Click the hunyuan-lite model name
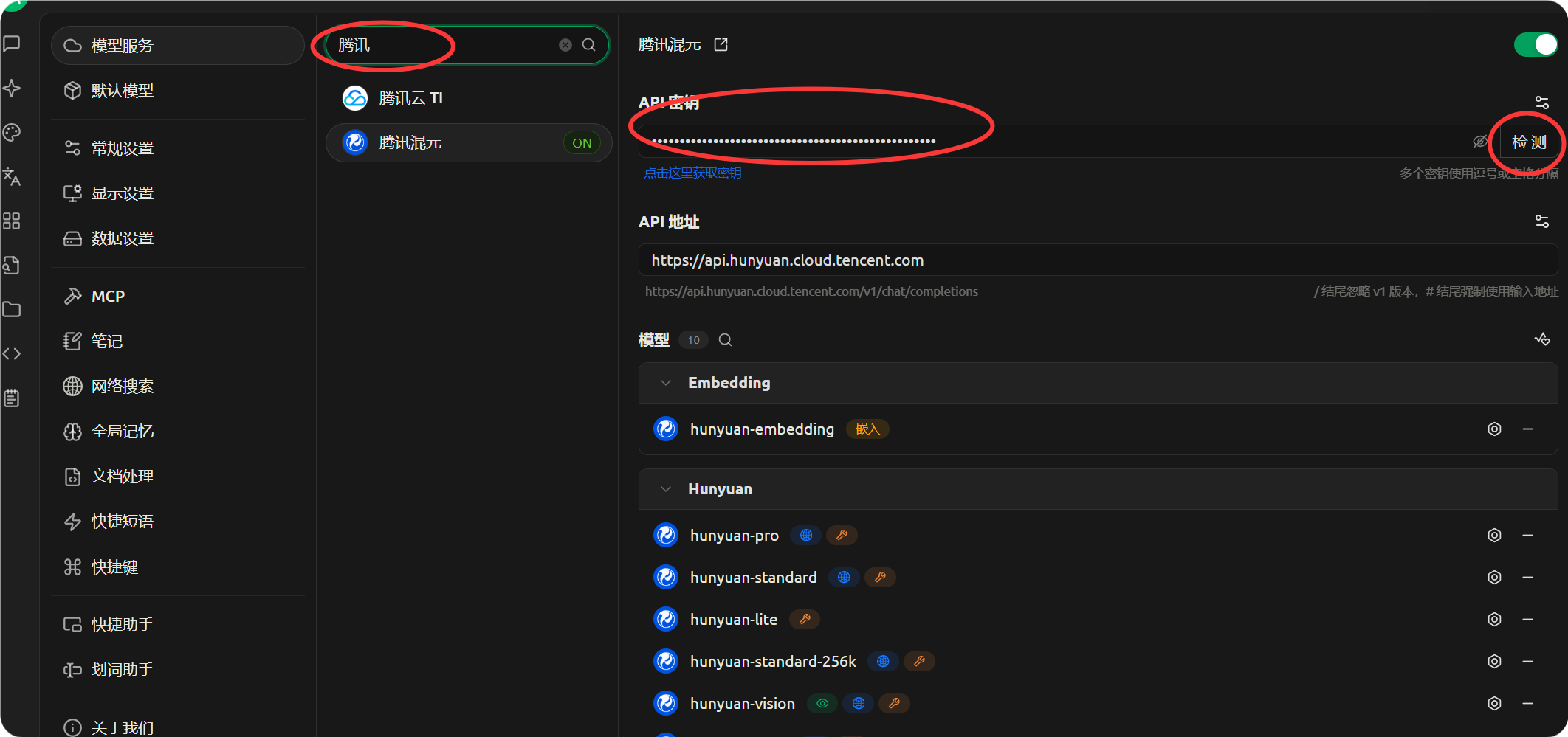This screenshot has width=1568, height=737. coord(734,620)
